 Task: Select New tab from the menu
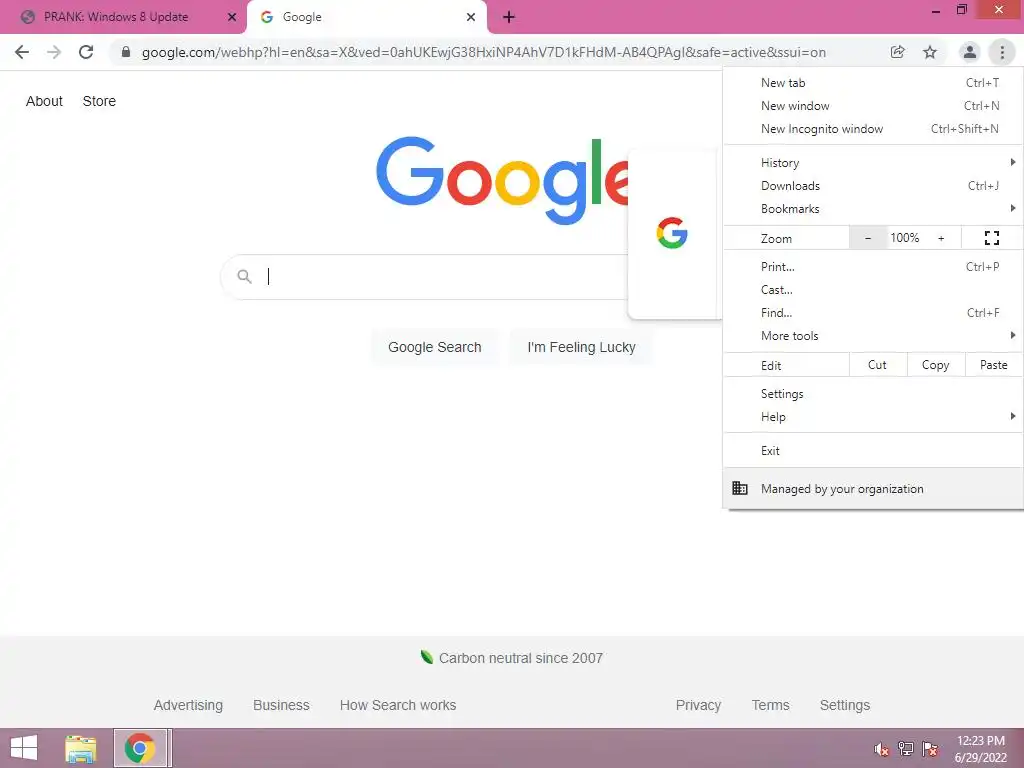click(x=872, y=83)
